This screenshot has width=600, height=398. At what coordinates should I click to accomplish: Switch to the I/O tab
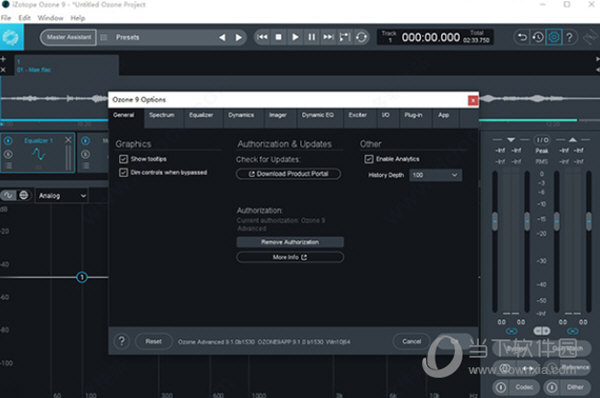point(386,115)
